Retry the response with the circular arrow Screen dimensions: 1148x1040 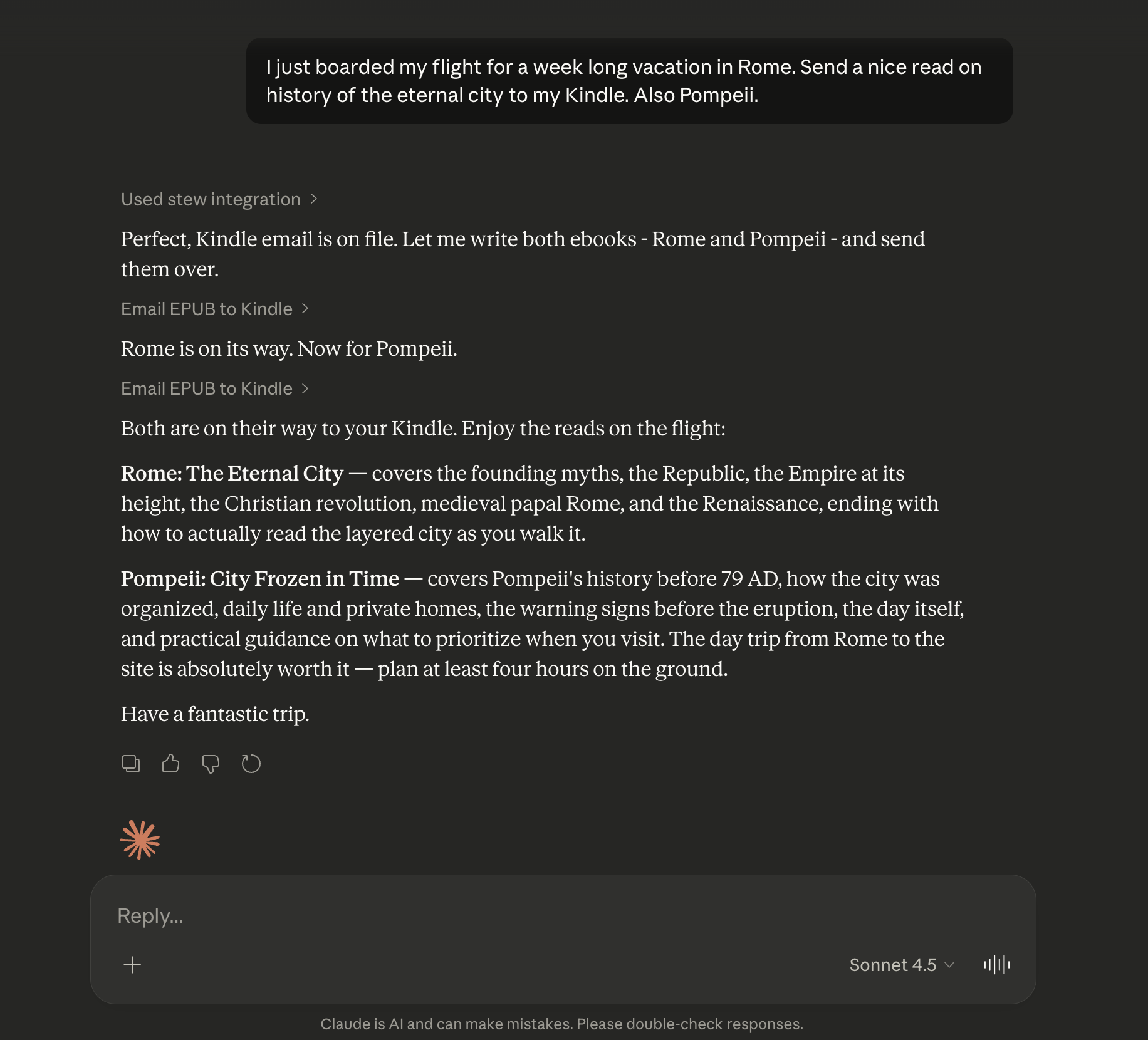(x=251, y=764)
